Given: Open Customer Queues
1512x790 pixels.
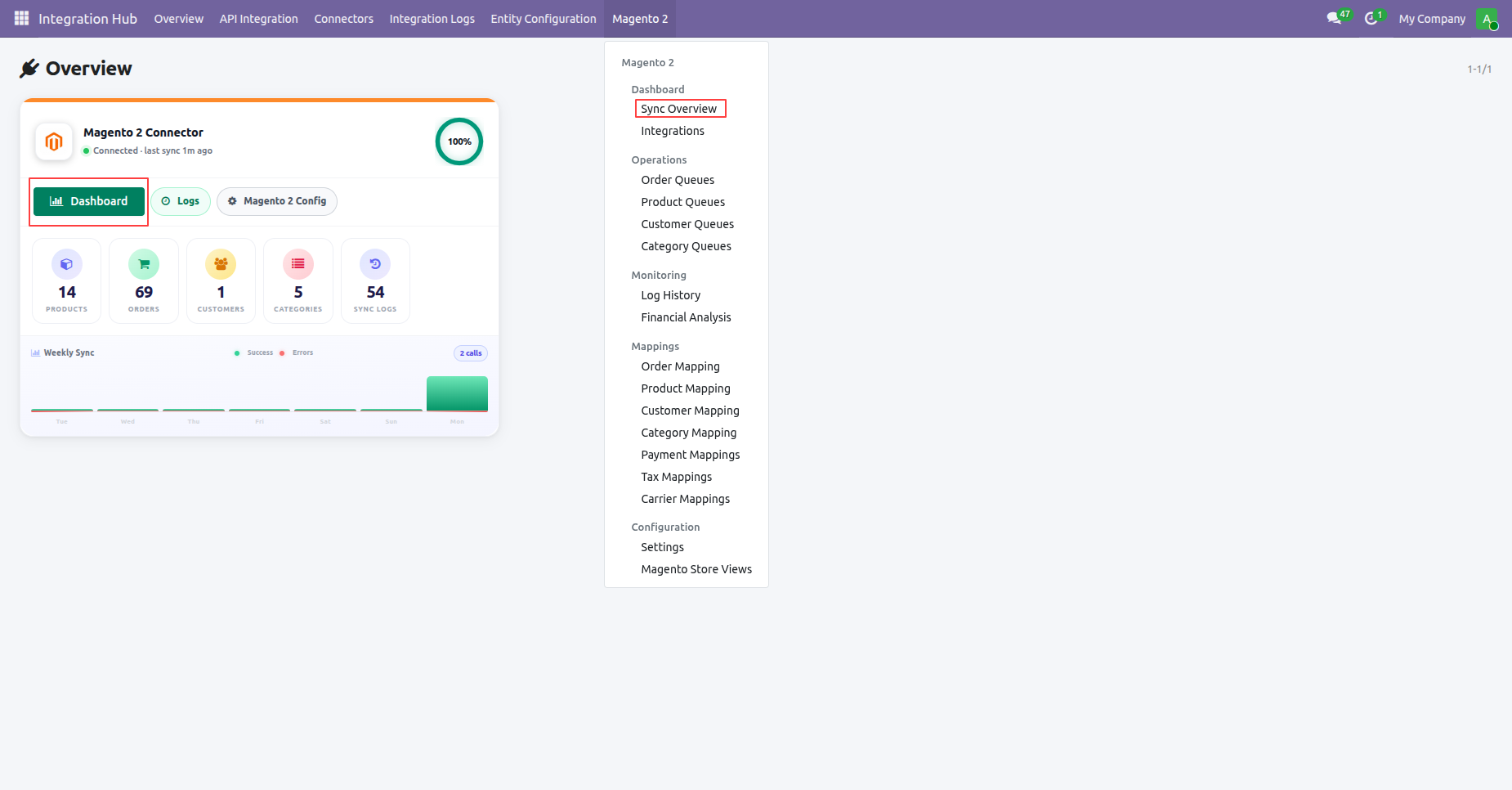Looking at the screenshot, I should 687,224.
